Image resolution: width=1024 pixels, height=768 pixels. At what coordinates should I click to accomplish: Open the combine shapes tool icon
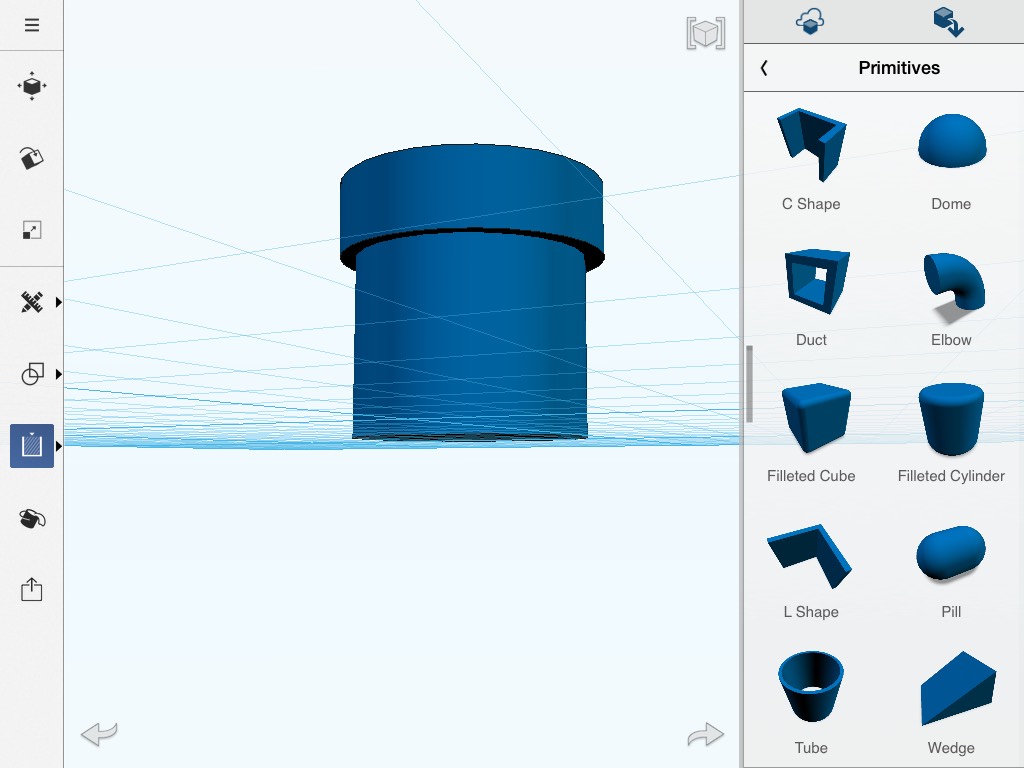(32, 374)
